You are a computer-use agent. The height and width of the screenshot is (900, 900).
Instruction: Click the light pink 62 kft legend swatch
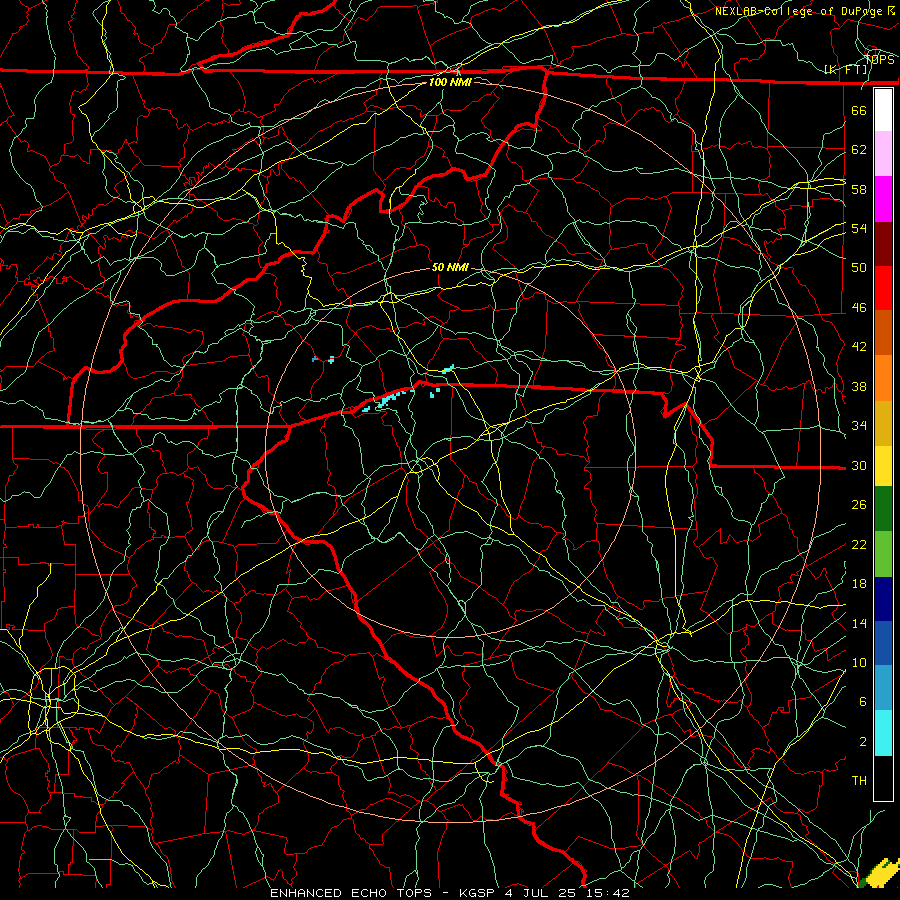(883, 154)
